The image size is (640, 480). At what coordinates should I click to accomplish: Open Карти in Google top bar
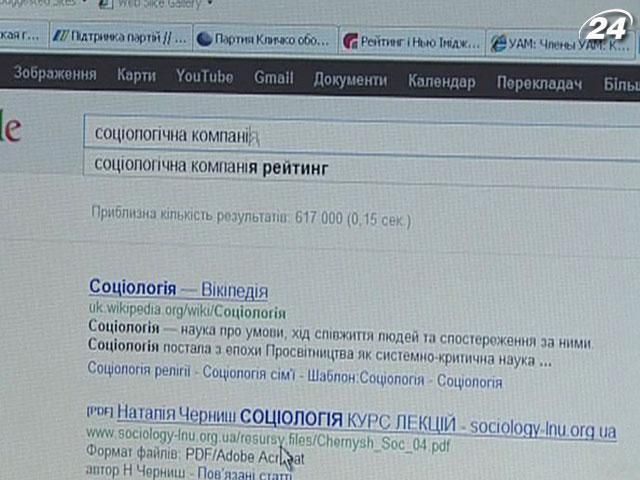136,76
